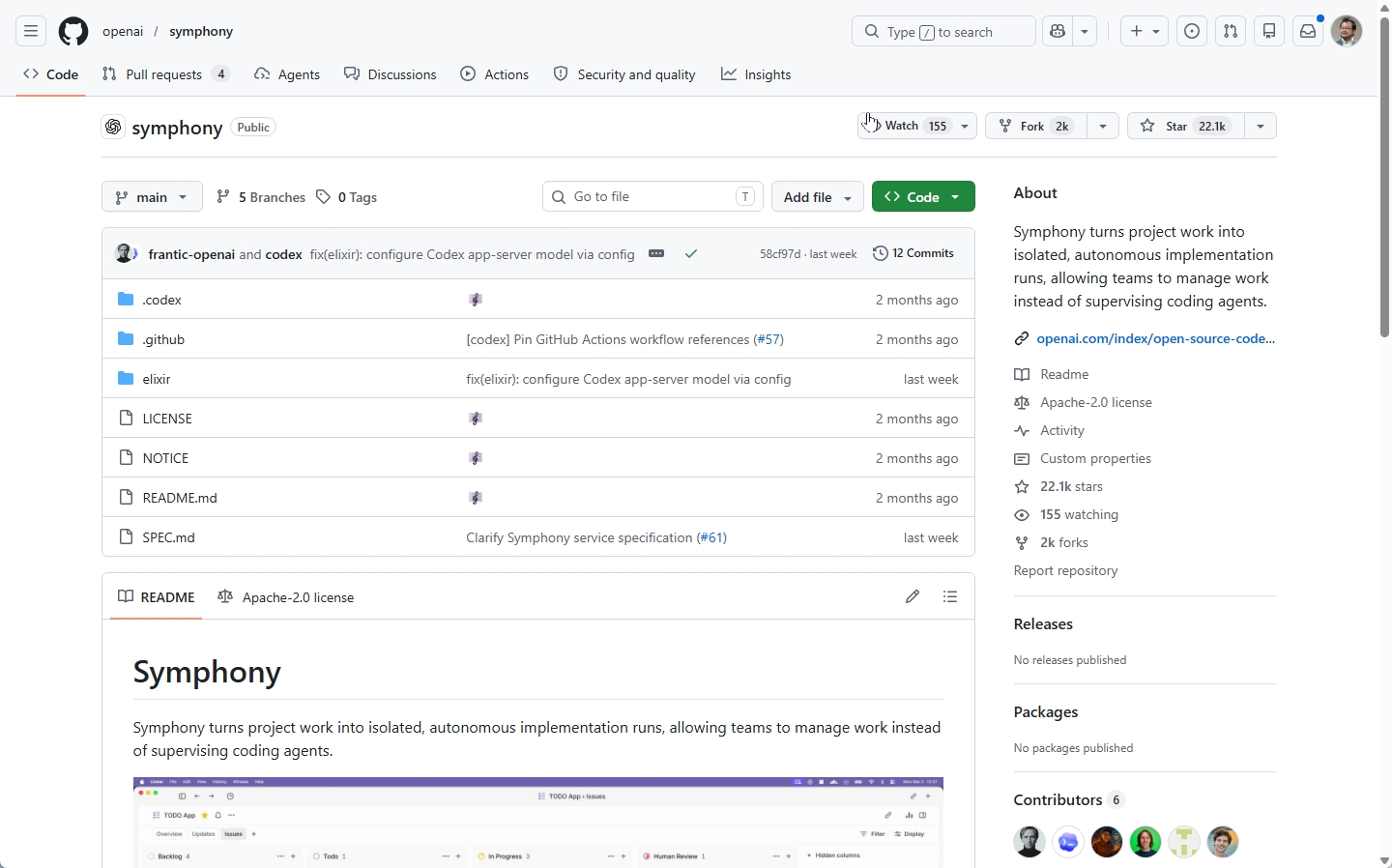Viewport: 1392px width, 868px height.
Task: Switch to the Apache-2.0 license tab
Action: click(x=286, y=597)
